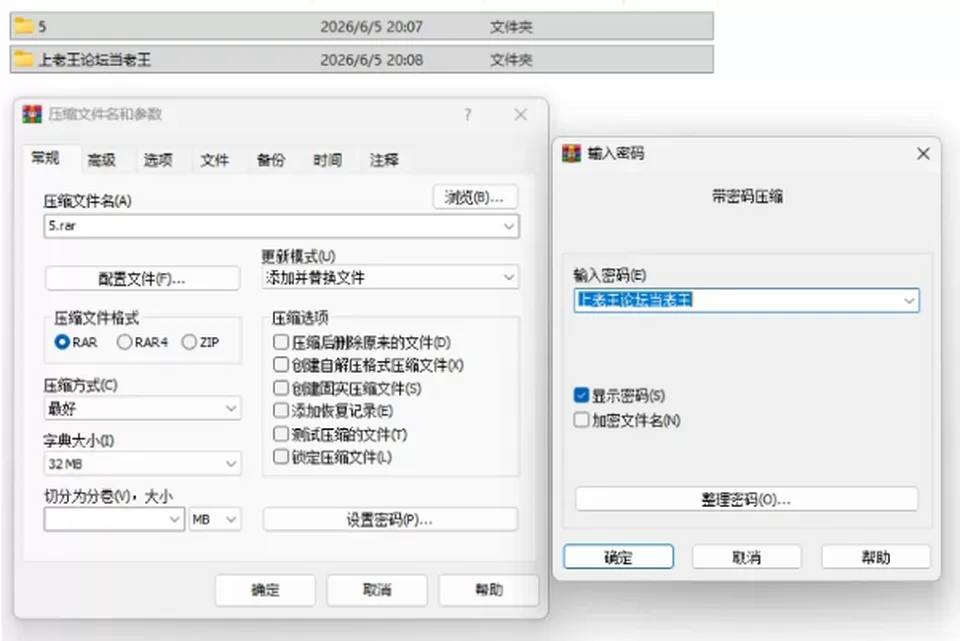Open the 备份 tab
This screenshot has width=960, height=641.
point(271,160)
